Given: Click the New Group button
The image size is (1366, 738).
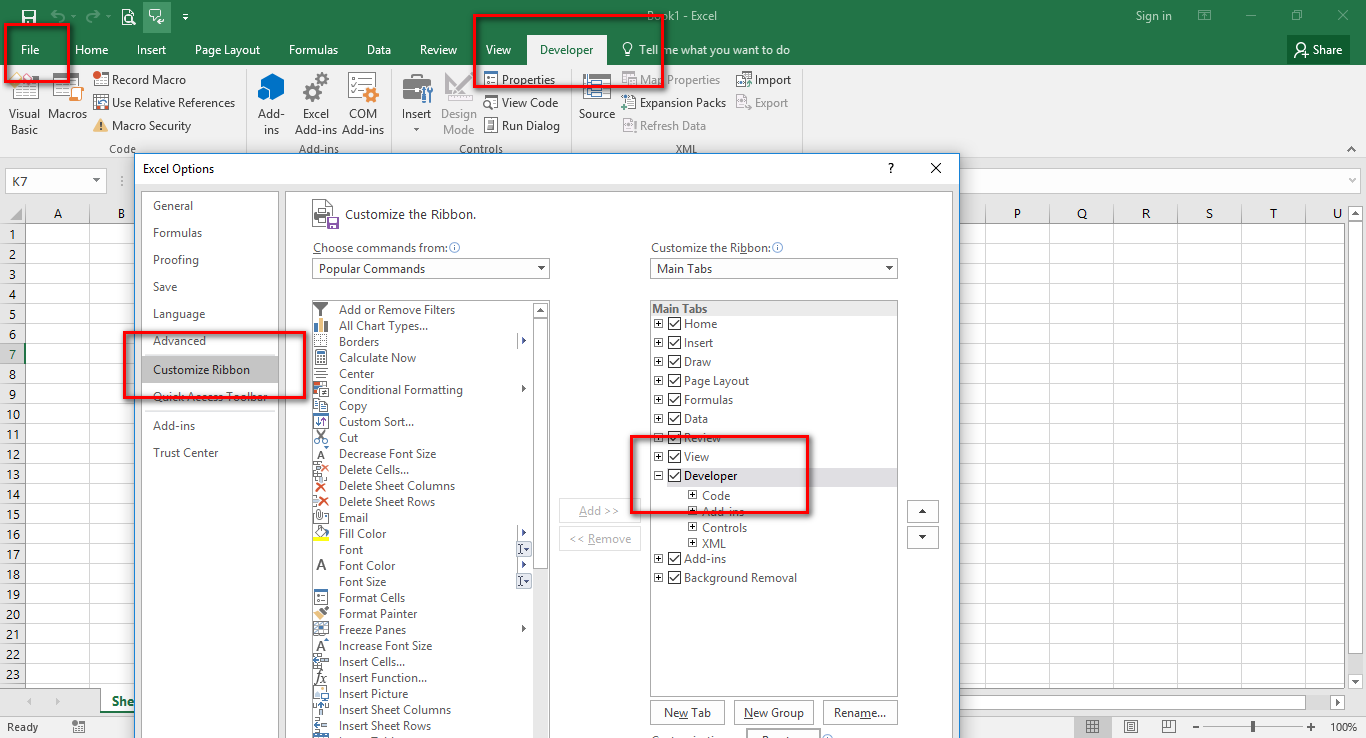Looking at the screenshot, I should pos(774,712).
